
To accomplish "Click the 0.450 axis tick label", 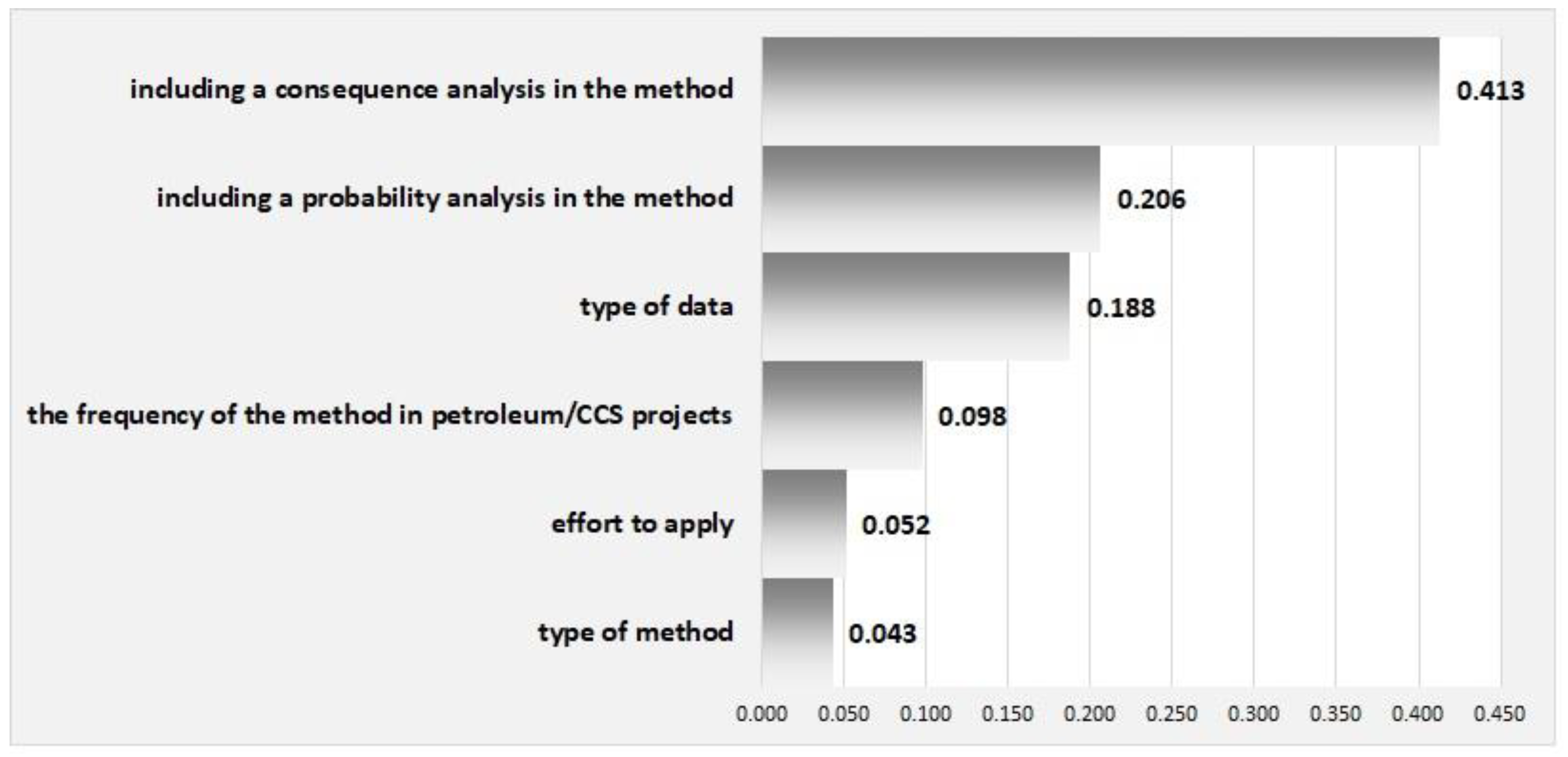I will pyautogui.click(x=1499, y=714).
